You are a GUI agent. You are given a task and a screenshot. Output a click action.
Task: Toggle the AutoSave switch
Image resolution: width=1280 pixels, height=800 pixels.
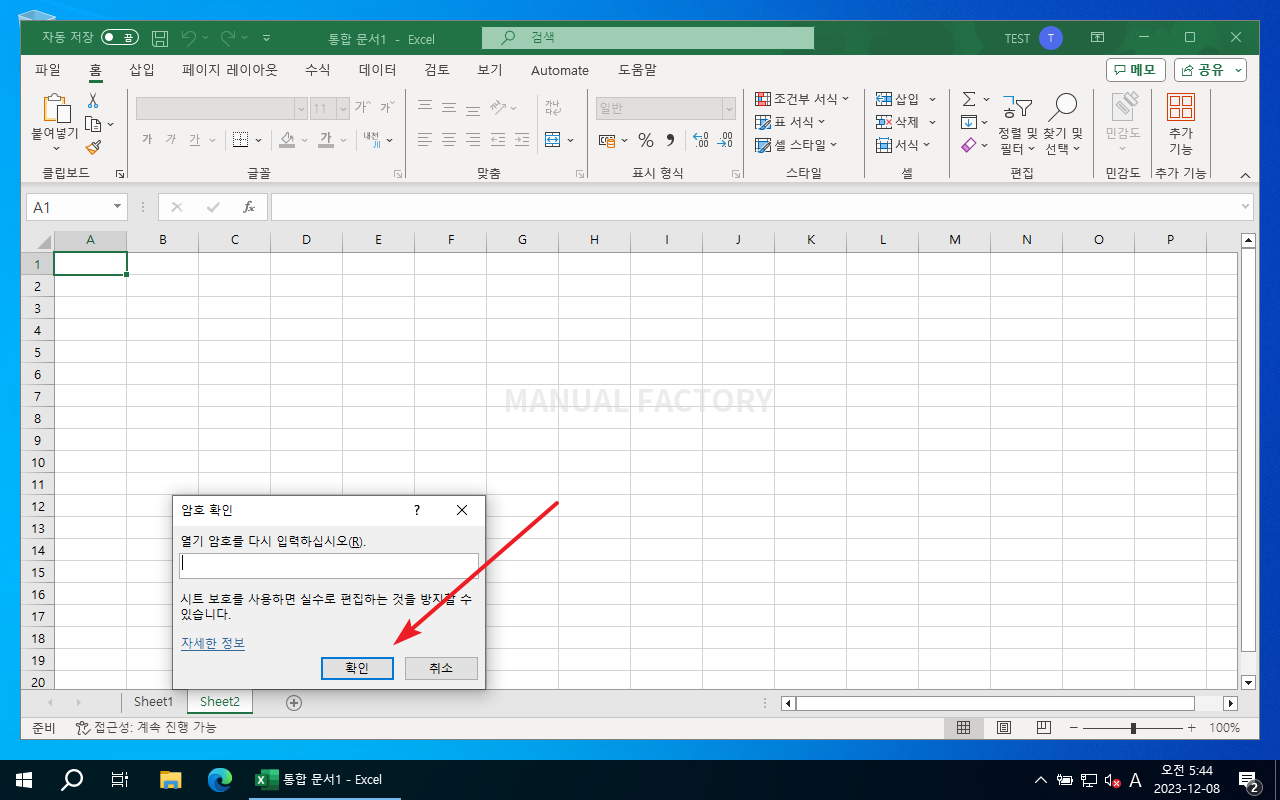point(120,38)
